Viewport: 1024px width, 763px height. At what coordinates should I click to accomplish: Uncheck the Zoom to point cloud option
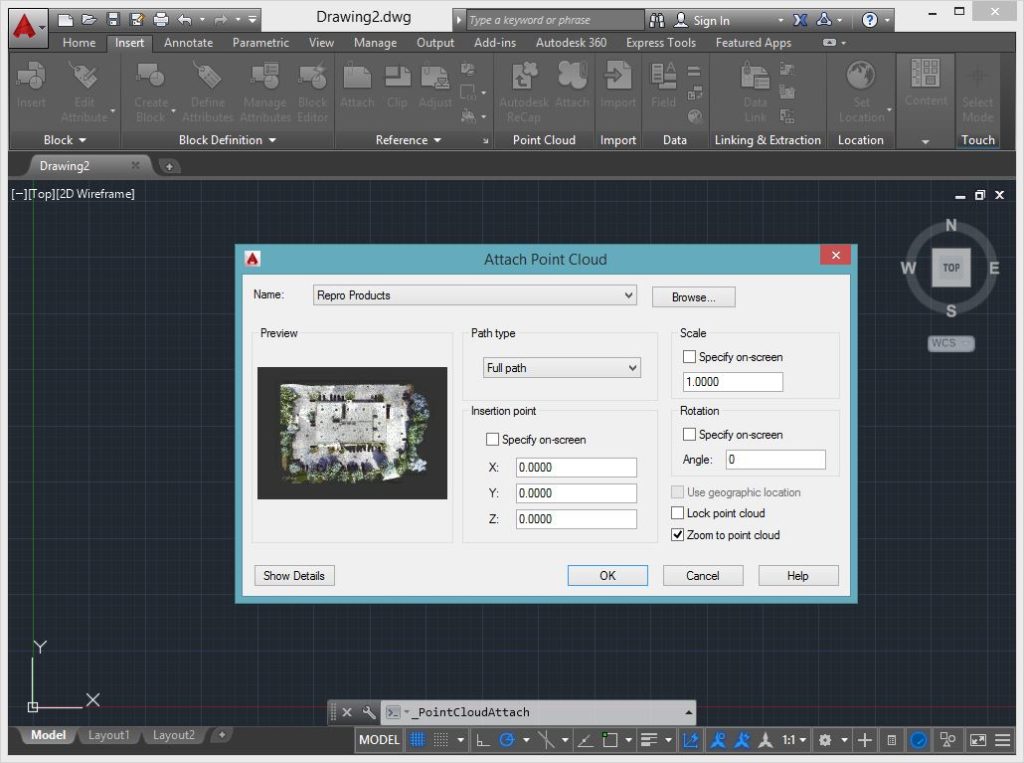click(x=677, y=535)
